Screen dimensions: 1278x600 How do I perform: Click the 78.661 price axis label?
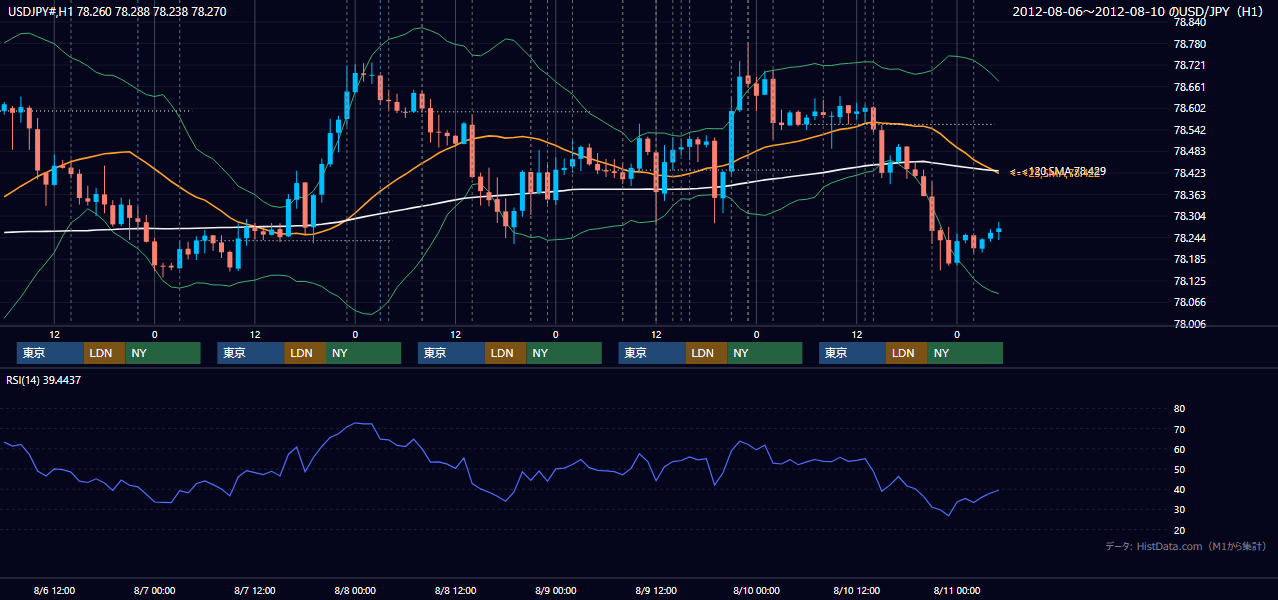tap(1190, 87)
